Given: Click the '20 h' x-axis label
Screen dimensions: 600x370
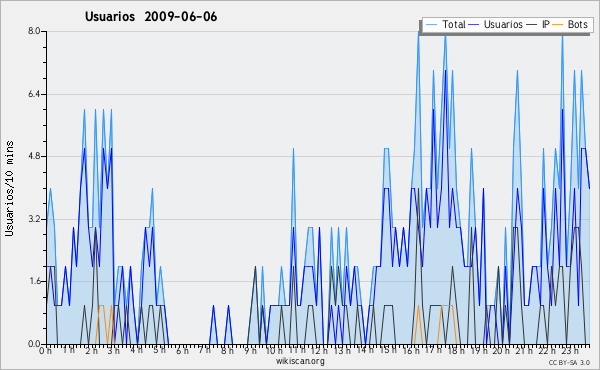Looking at the screenshot, I should tap(501, 350).
